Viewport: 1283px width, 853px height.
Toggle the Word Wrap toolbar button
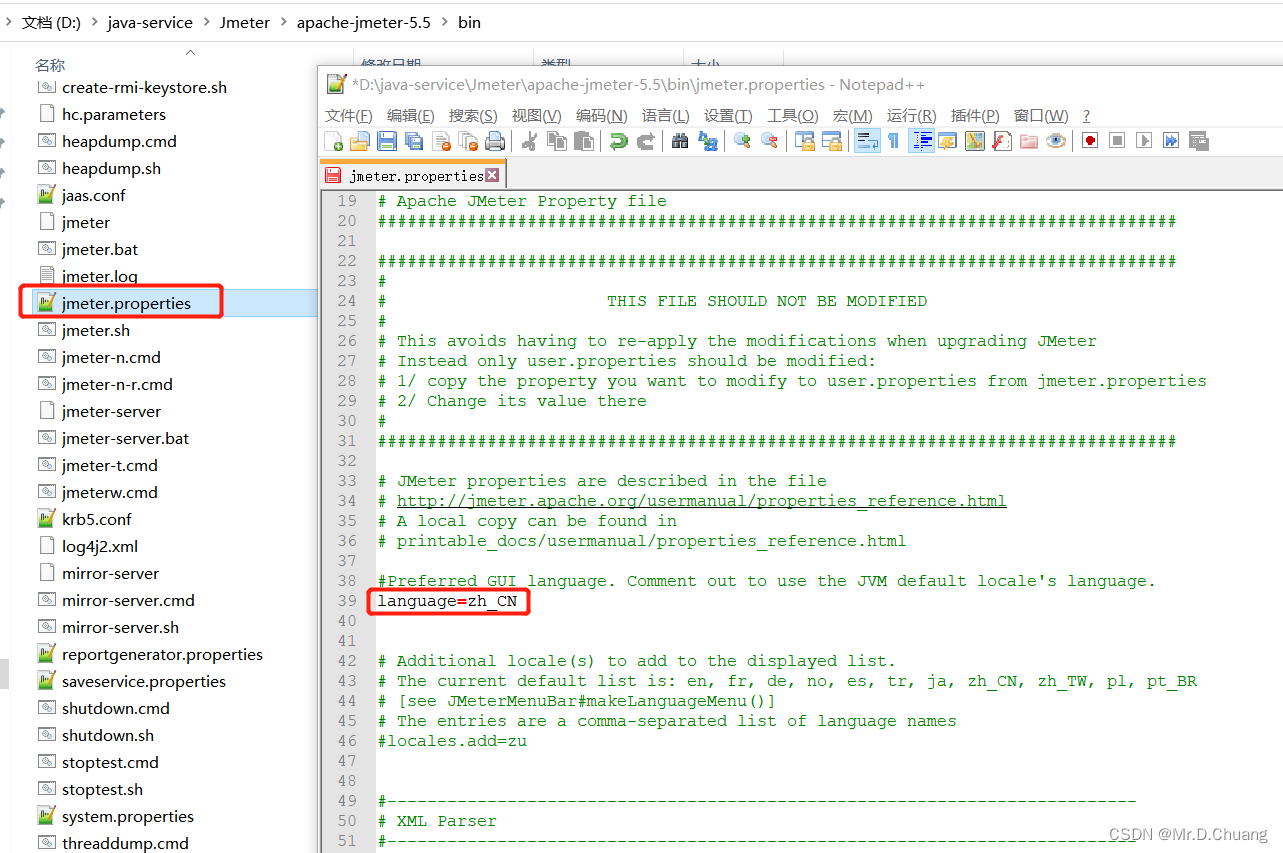point(867,141)
